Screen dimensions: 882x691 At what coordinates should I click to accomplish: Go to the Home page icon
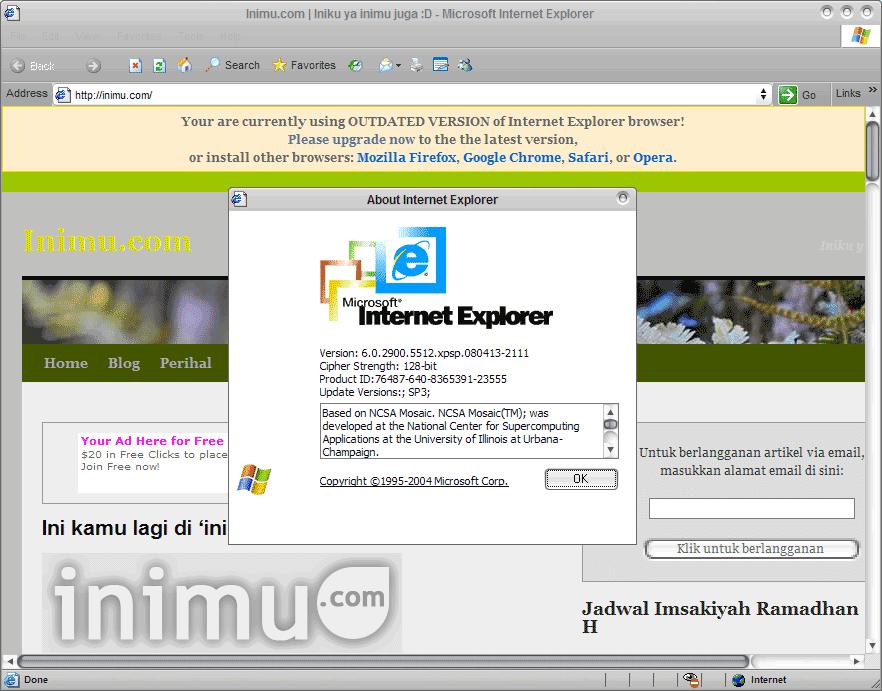[x=184, y=65]
